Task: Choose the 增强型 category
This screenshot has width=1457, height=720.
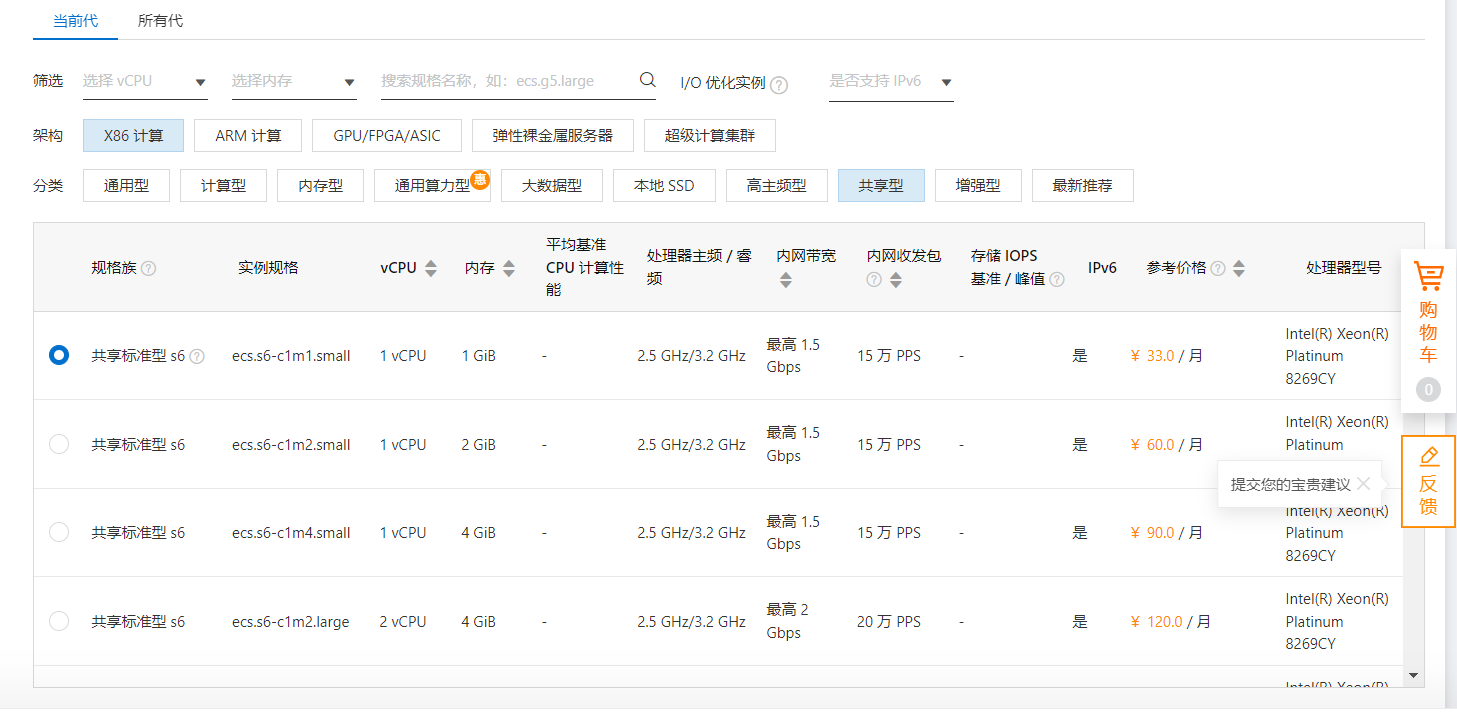Action: point(978,185)
